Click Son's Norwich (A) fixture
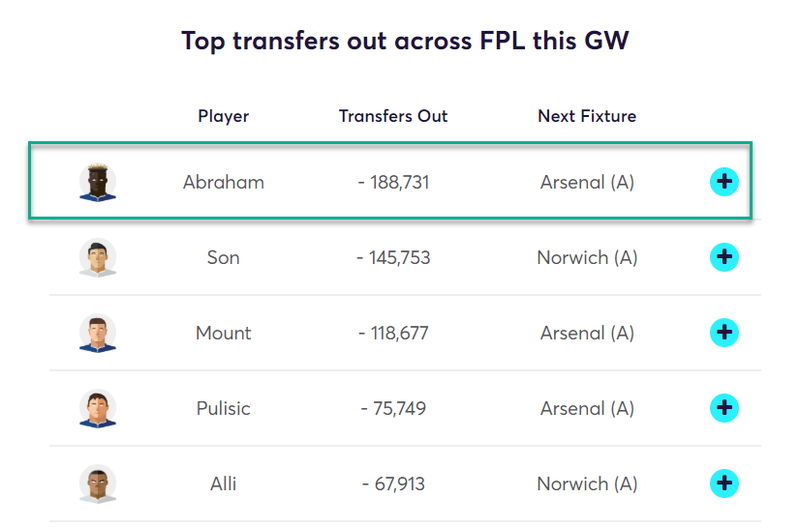The image size is (800, 527). (587, 258)
